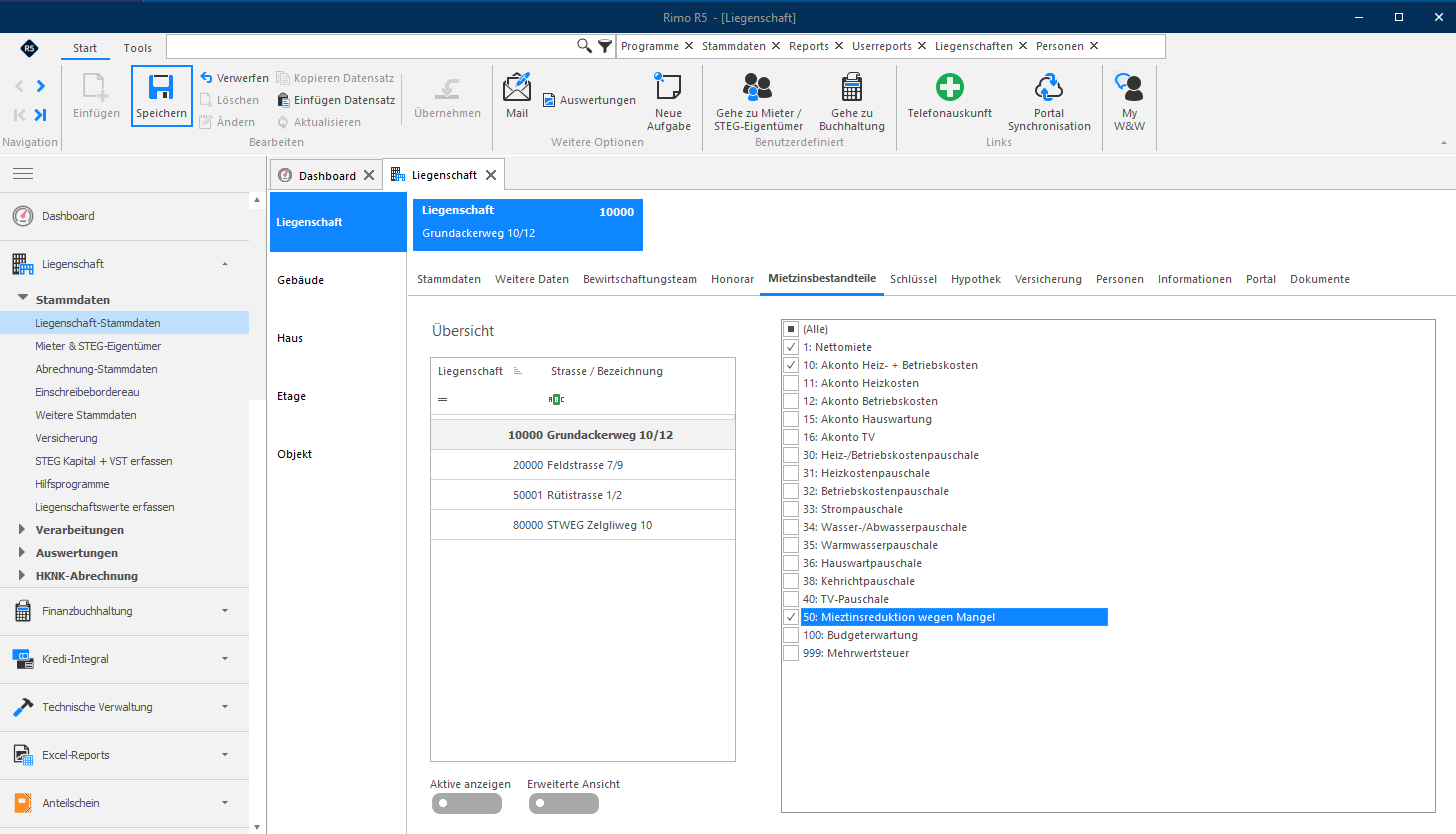Open Gehe zu Mieter / STEG-Eigentümer

[758, 100]
